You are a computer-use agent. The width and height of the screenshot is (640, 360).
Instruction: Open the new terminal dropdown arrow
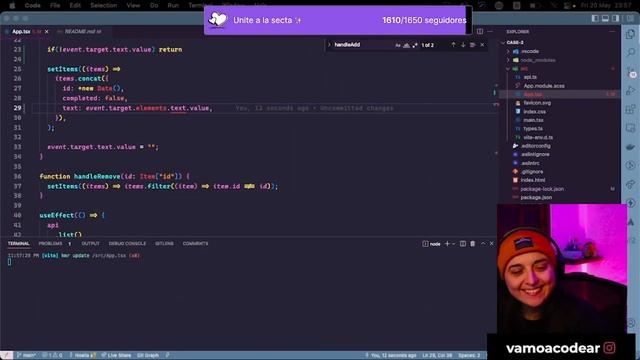point(453,244)
